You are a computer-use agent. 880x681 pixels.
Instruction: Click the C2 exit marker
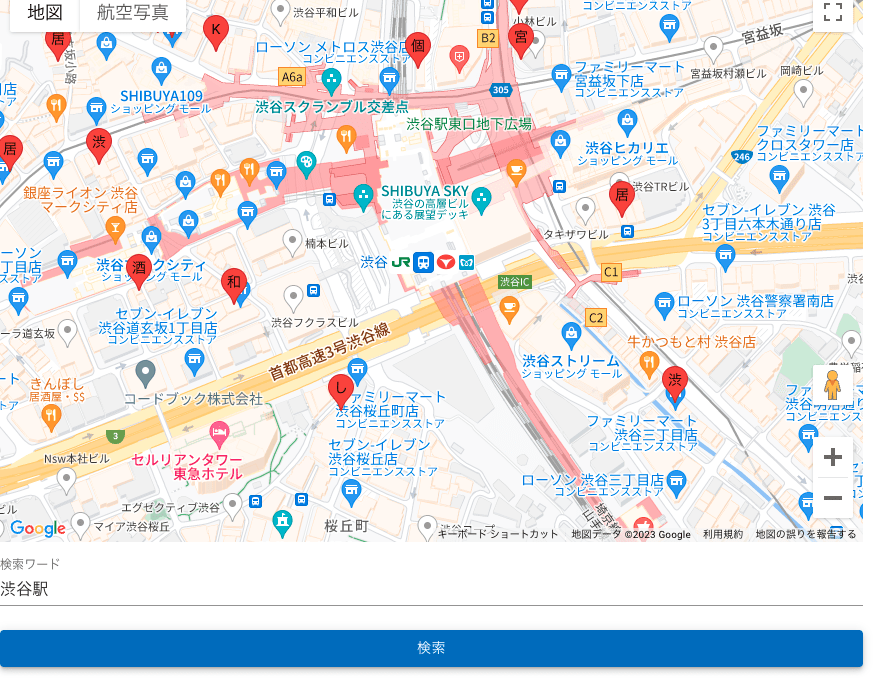(x=595, y=318)
